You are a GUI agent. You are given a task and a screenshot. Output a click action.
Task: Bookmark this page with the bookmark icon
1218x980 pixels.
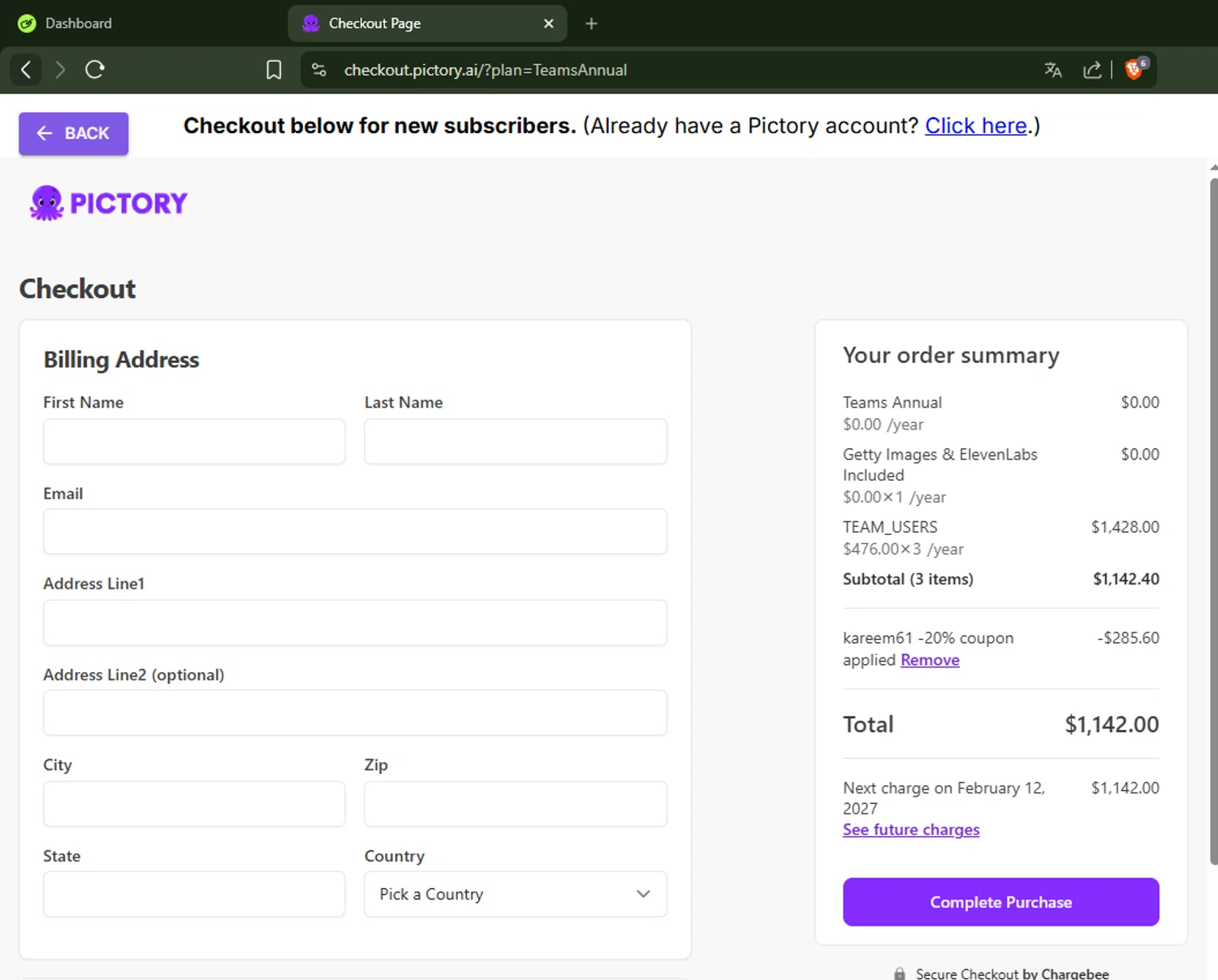pyautogui.click(x=274, y=70)
